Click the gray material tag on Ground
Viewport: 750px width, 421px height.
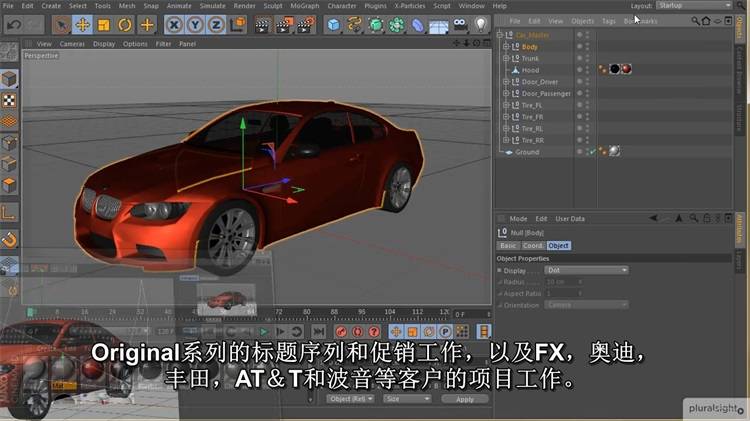[x=615, y=151]
